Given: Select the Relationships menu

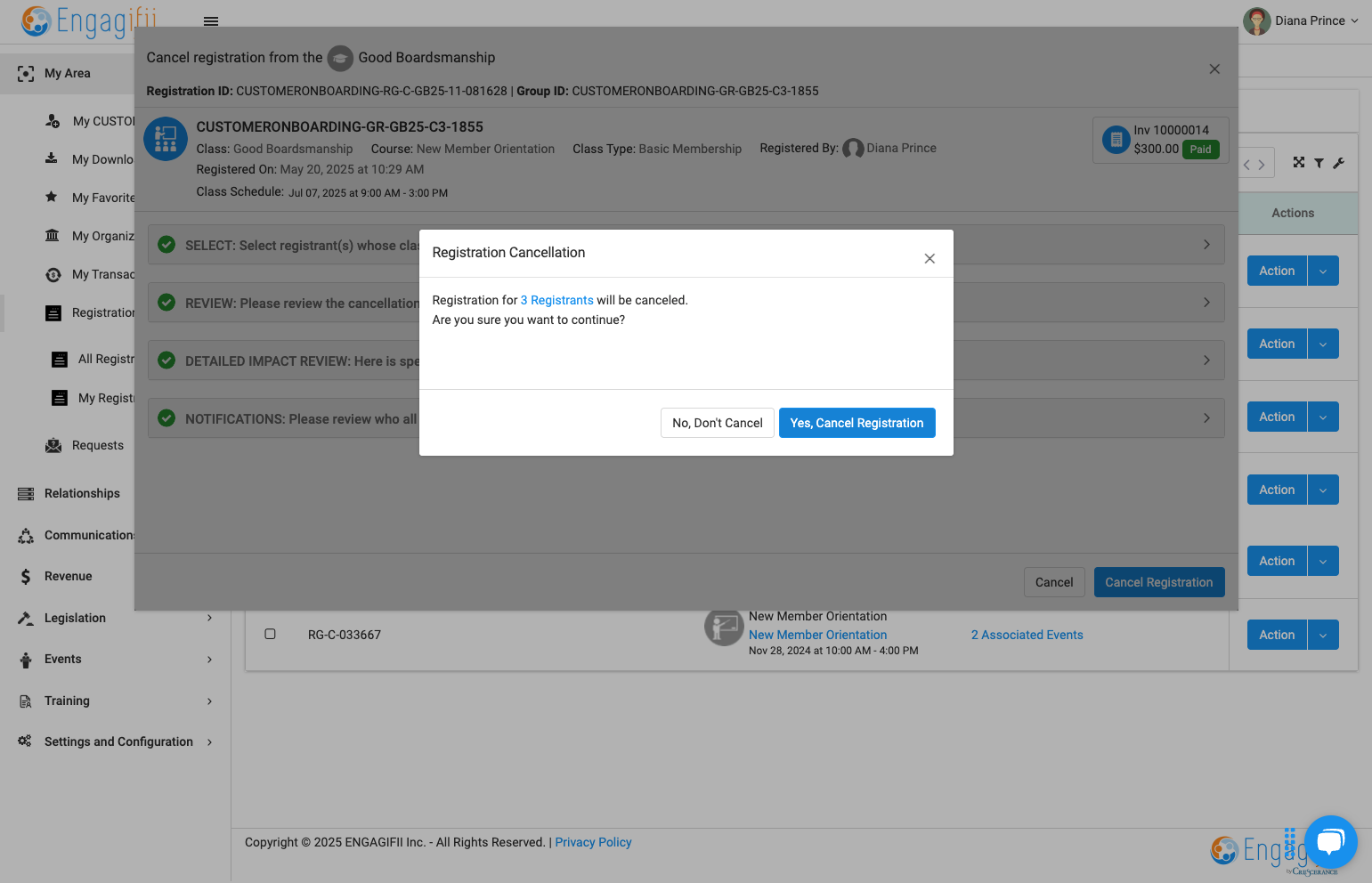Looking at the screenshot, I should coord(82,493).
